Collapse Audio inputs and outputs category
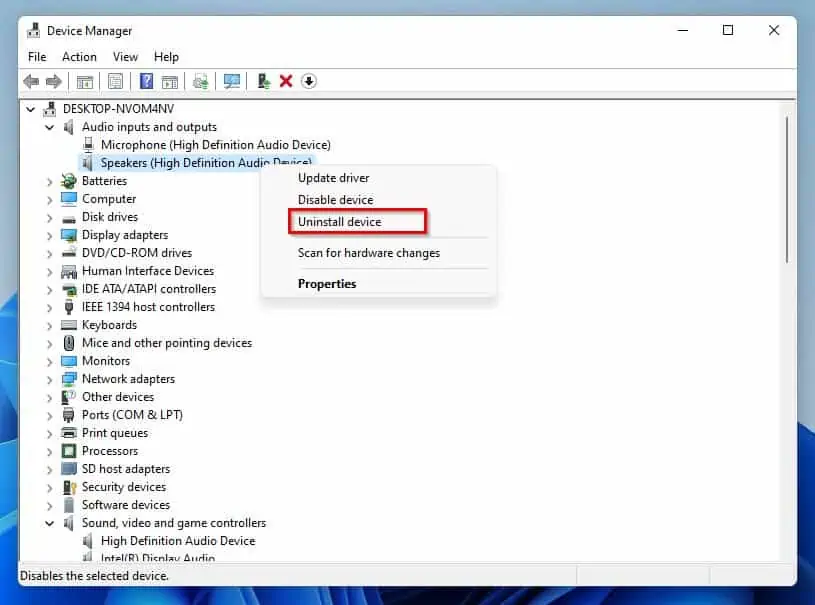Viewport: 815px width, 605px height. 49,127
